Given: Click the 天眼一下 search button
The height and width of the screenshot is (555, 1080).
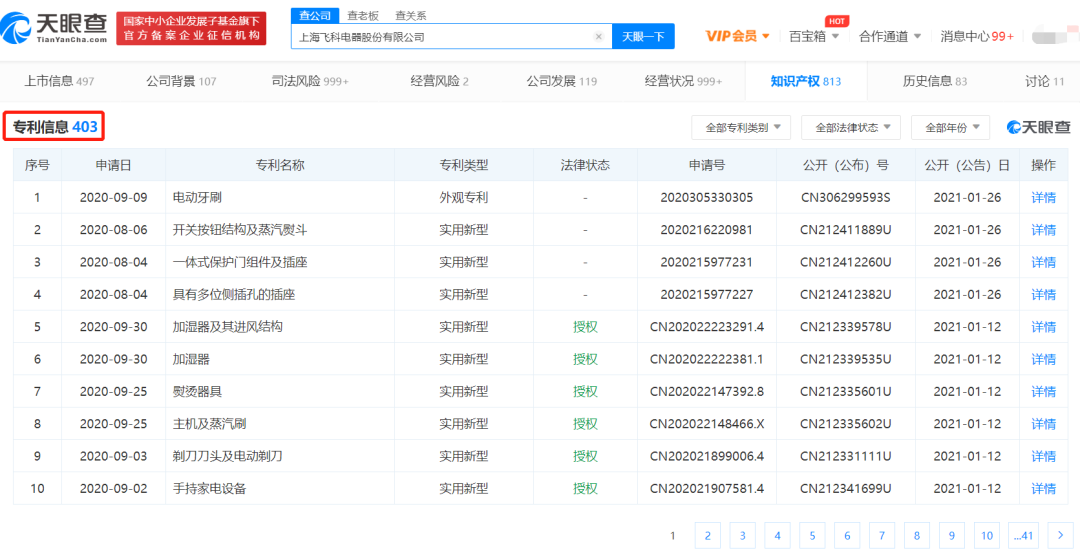Looking at the screenshot, I should pos(643,36).
